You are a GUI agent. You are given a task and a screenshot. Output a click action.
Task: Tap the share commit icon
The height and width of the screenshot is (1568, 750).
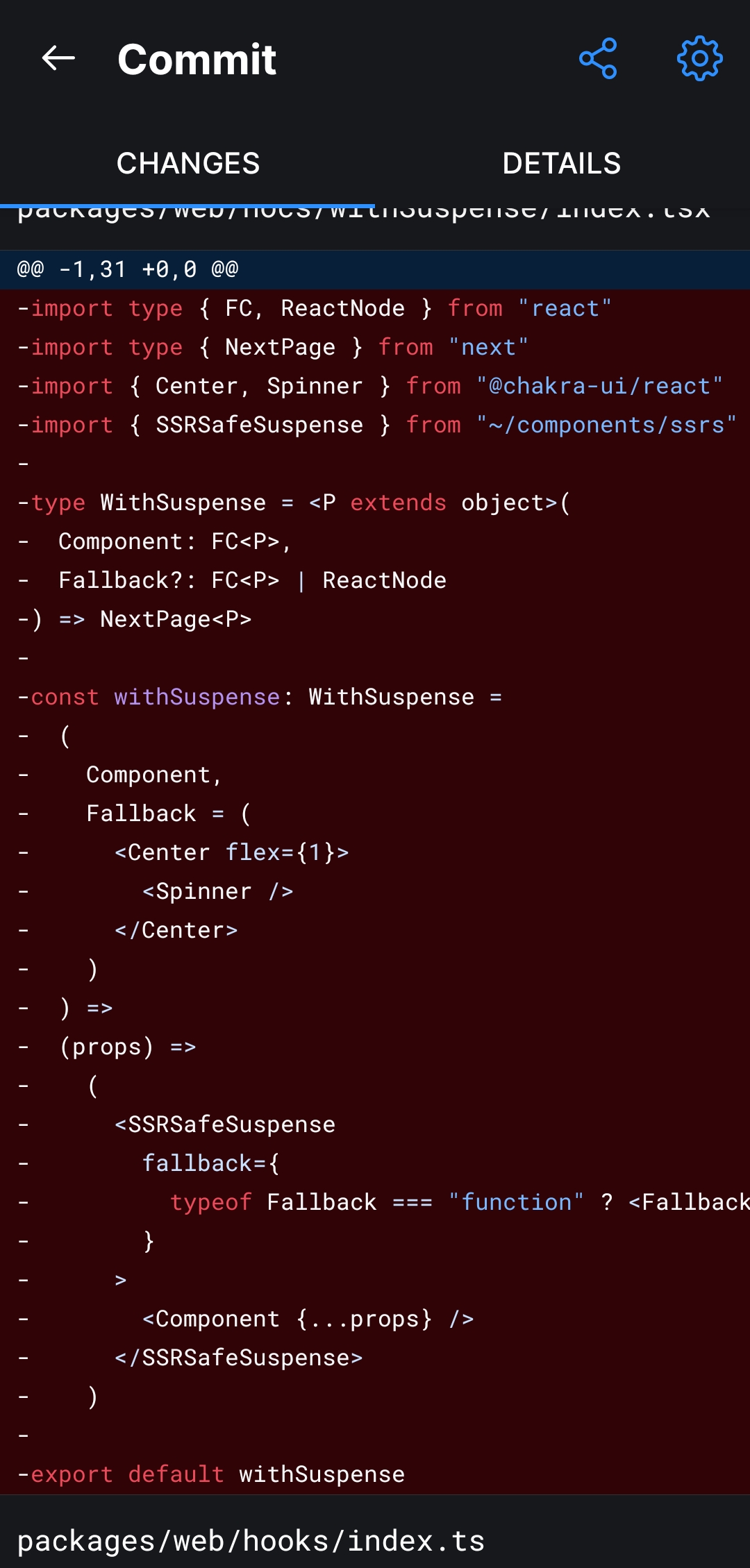(598, 59)
